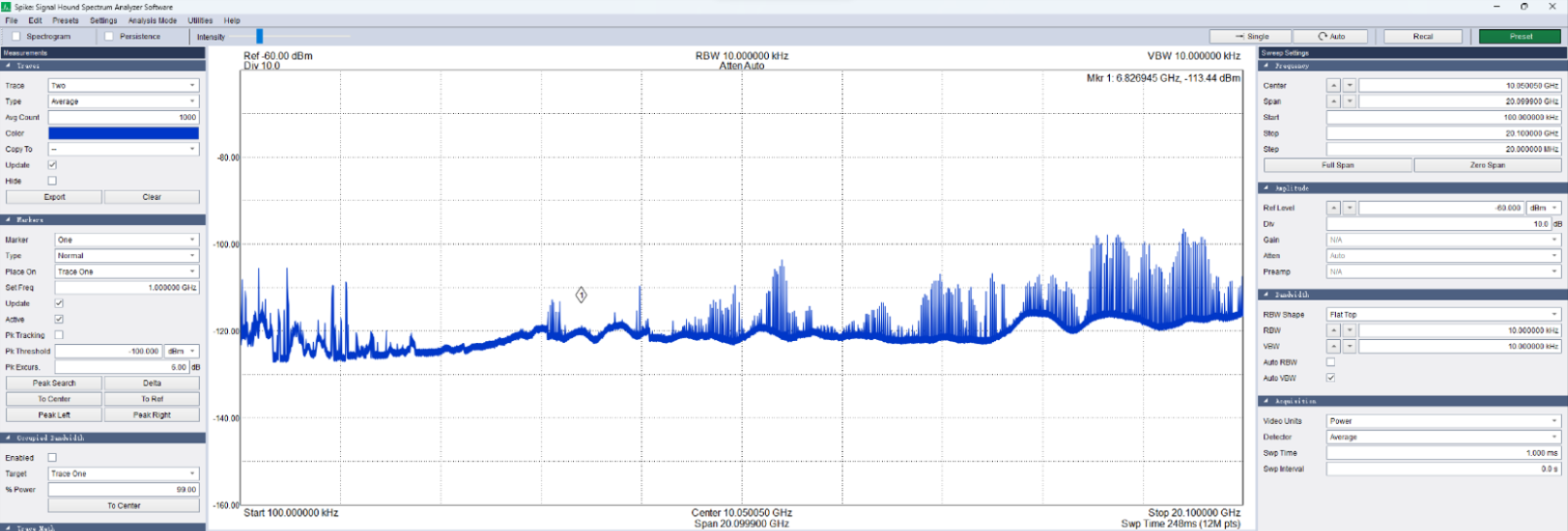Check the Auto RBW box

click(x=1330, y=362)
